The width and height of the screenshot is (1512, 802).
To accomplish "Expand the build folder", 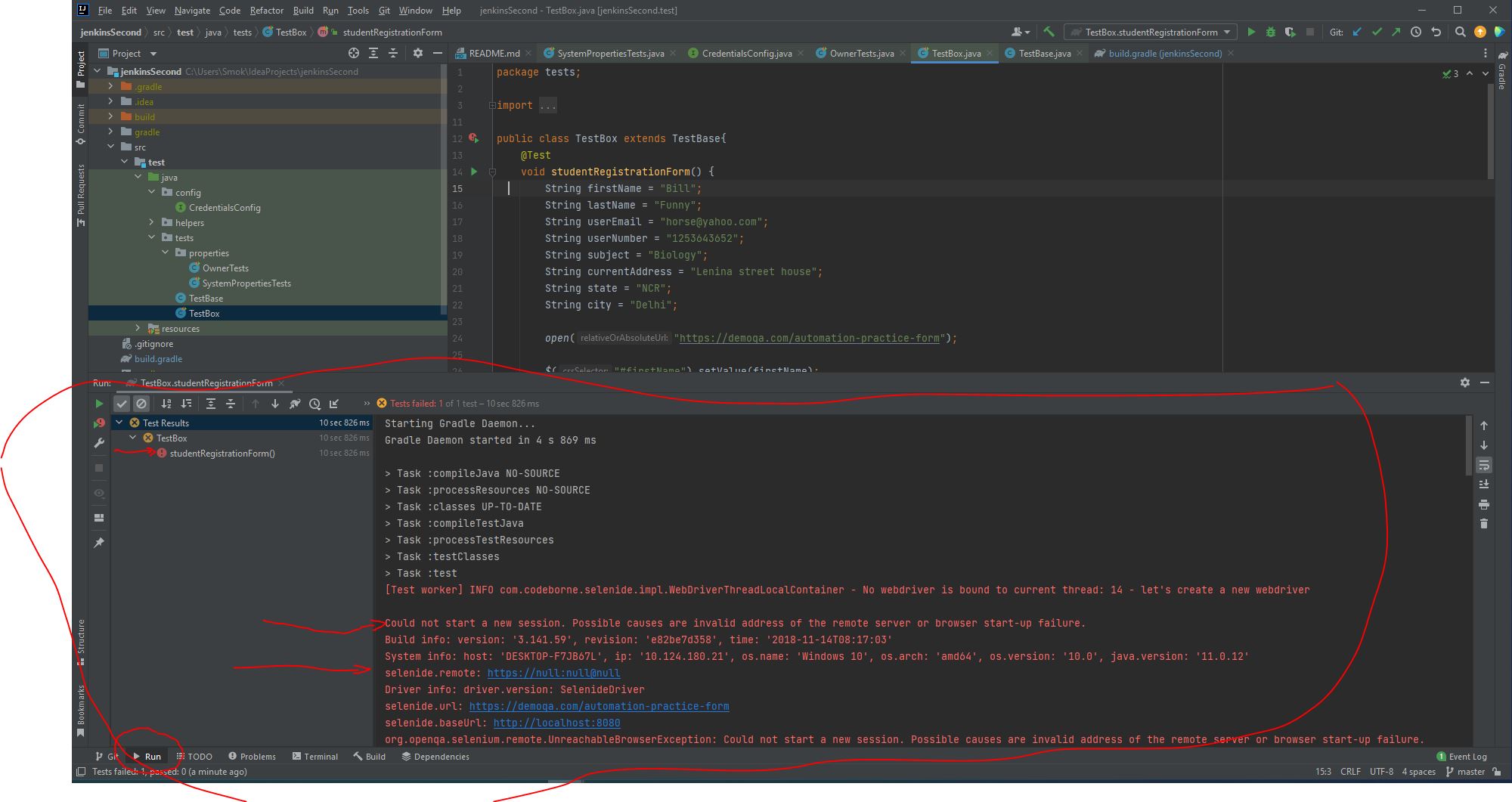I will click(110, 116).
